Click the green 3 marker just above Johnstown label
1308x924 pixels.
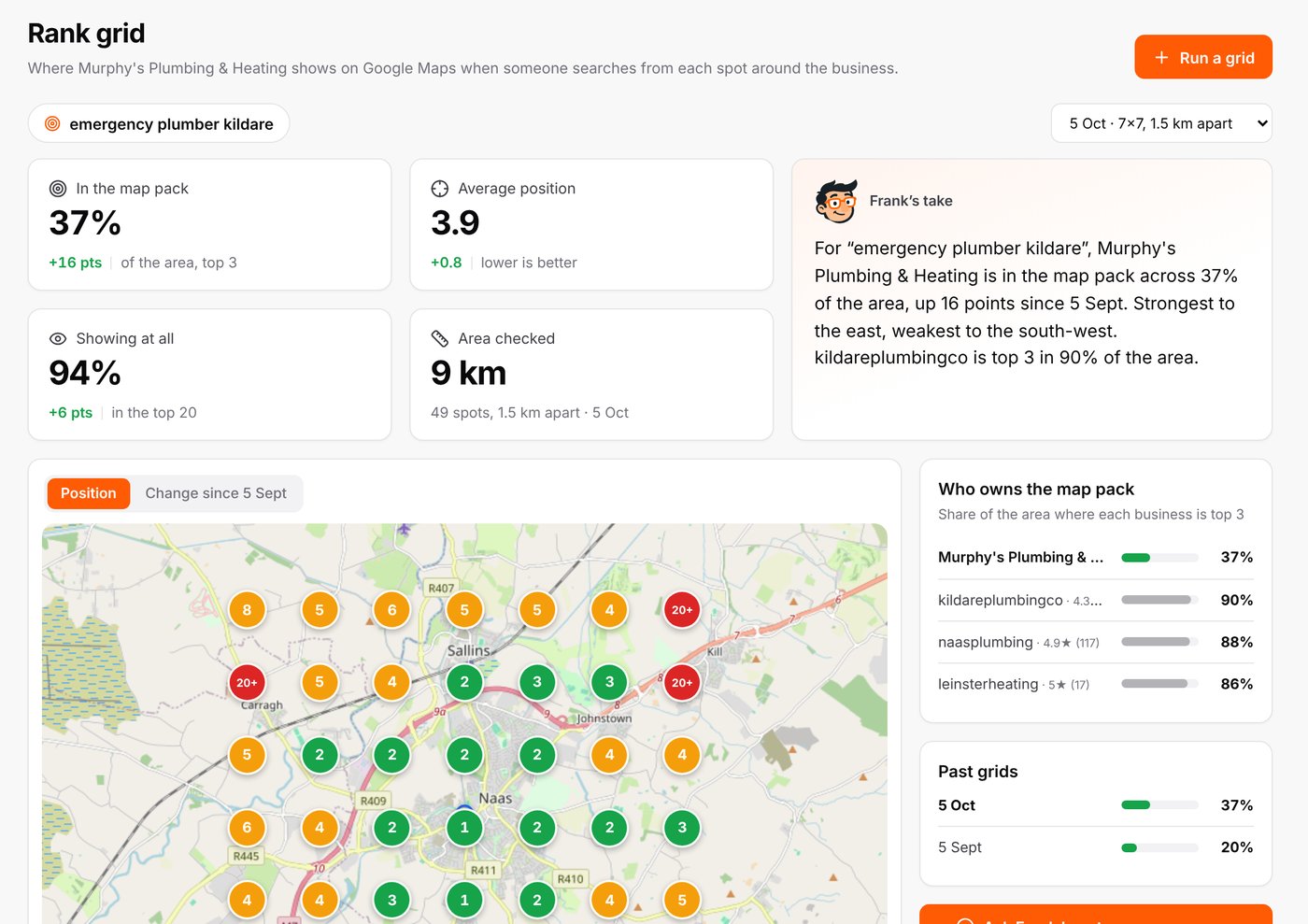(x=609, y=683)
